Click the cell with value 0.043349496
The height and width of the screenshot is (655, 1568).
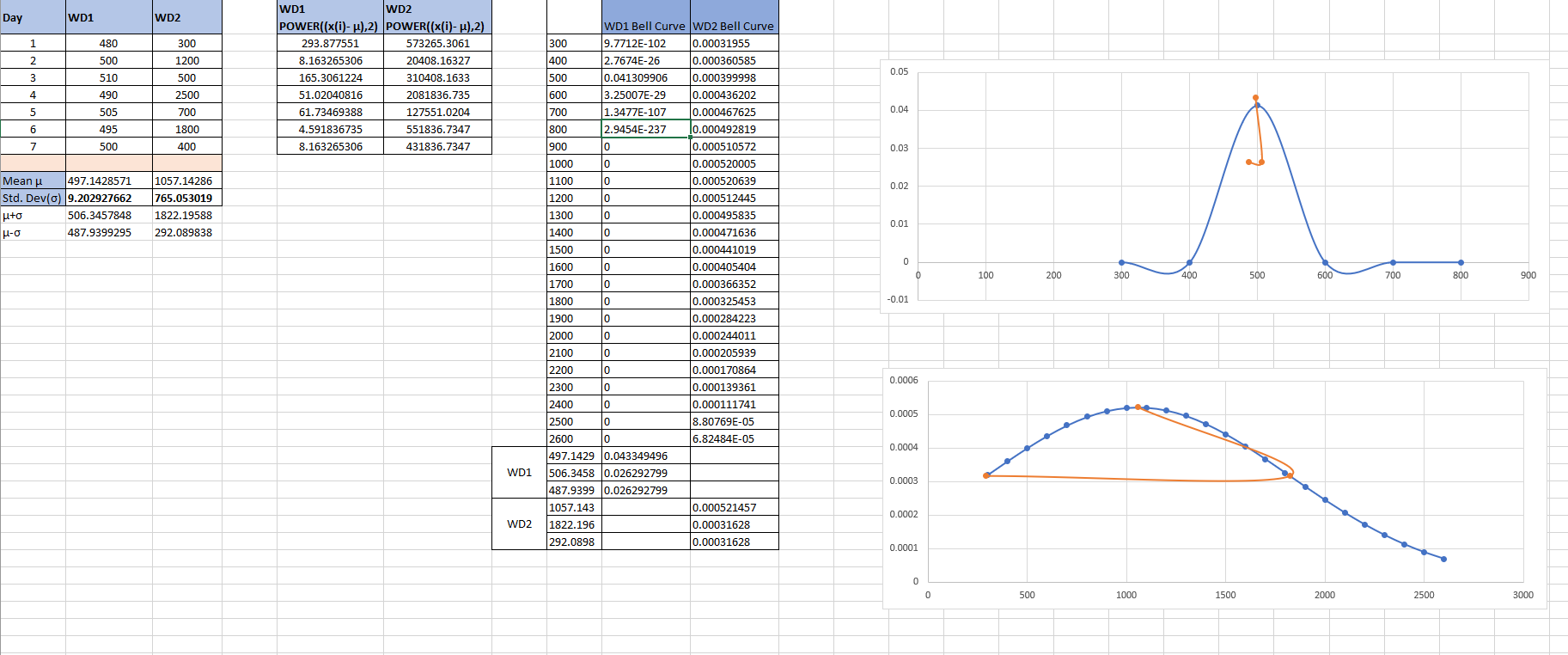[x=645, y=456]
